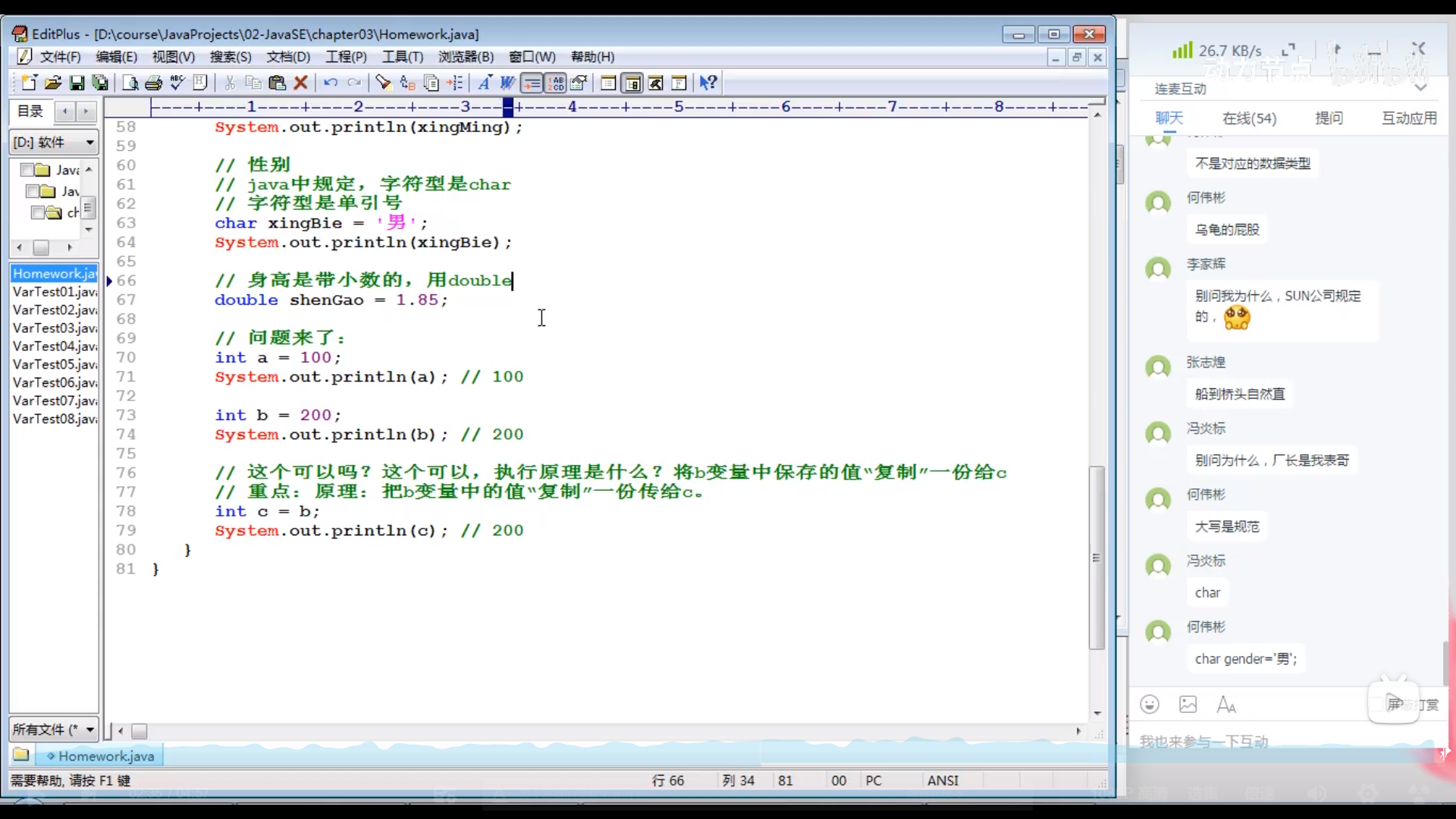The image size is (1456, 819).
Task: Switch to the 在线(54) tab
Action: 1248,118
